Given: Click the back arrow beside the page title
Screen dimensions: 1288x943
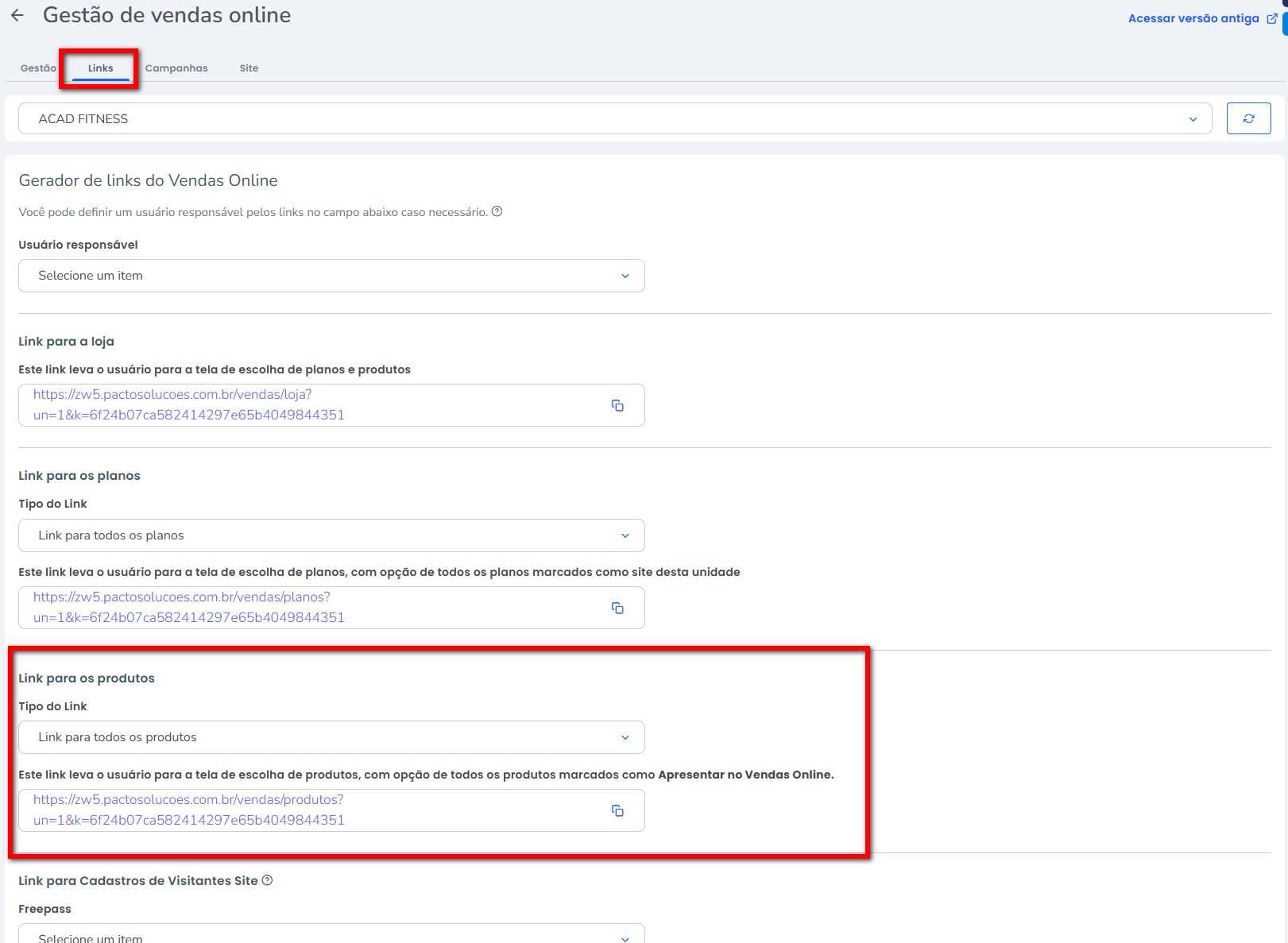Looking at the screenshot, I should click(17, 15).
